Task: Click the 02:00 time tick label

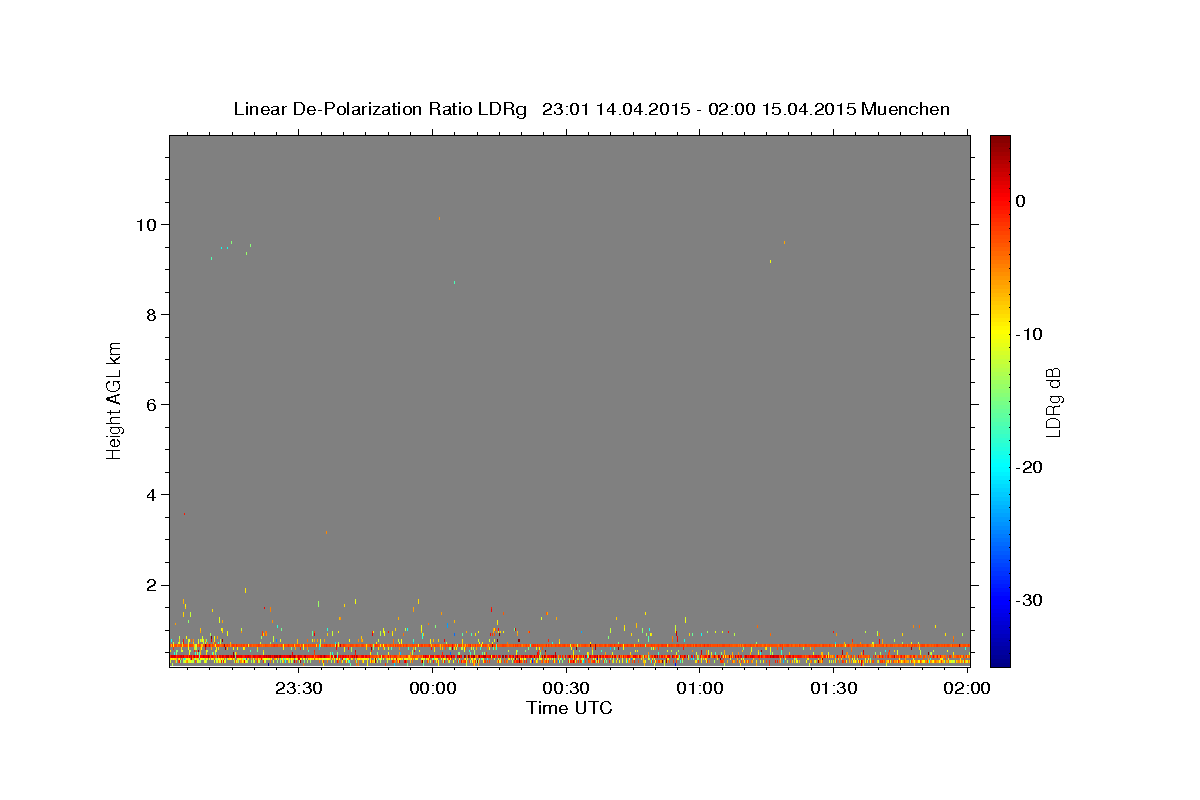Action: coord(967,688)
